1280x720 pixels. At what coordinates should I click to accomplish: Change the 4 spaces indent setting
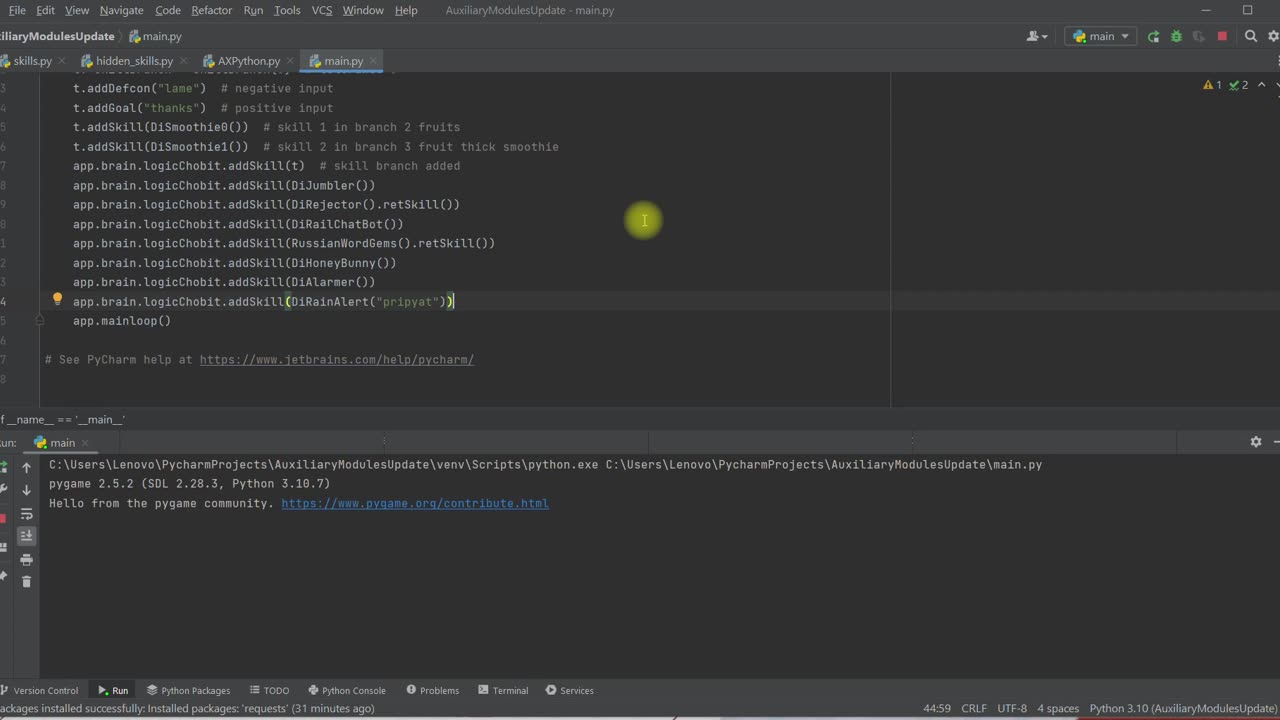click(x=1058, y=708)
